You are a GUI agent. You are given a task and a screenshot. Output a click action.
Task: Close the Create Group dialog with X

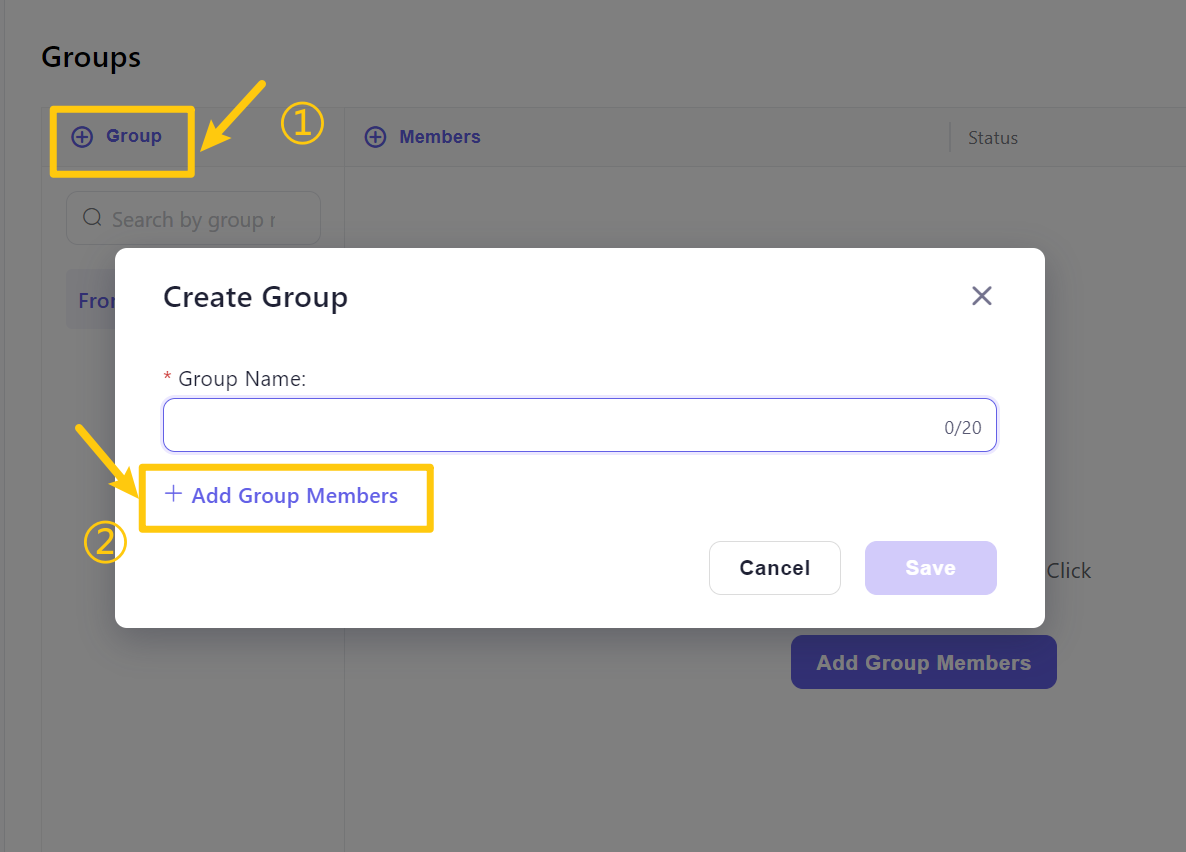coord(981,296)
